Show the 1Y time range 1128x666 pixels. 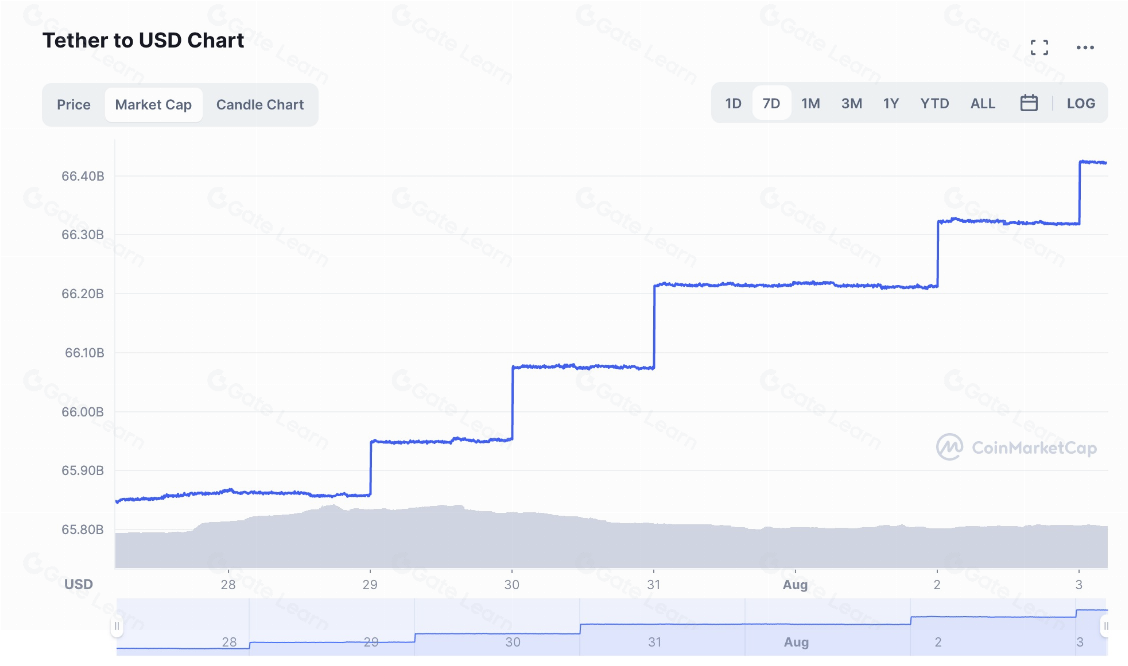pyautogui.click(x=891, y=103)
